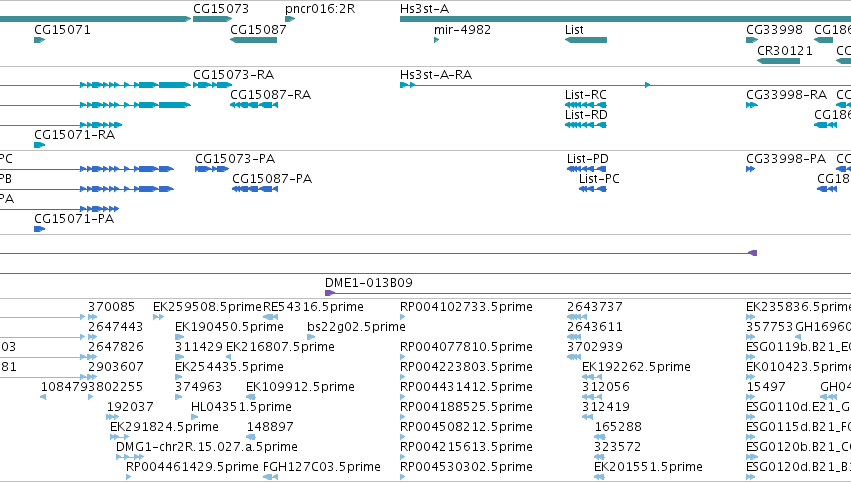Click EST 148897

(x=270, y=427)
